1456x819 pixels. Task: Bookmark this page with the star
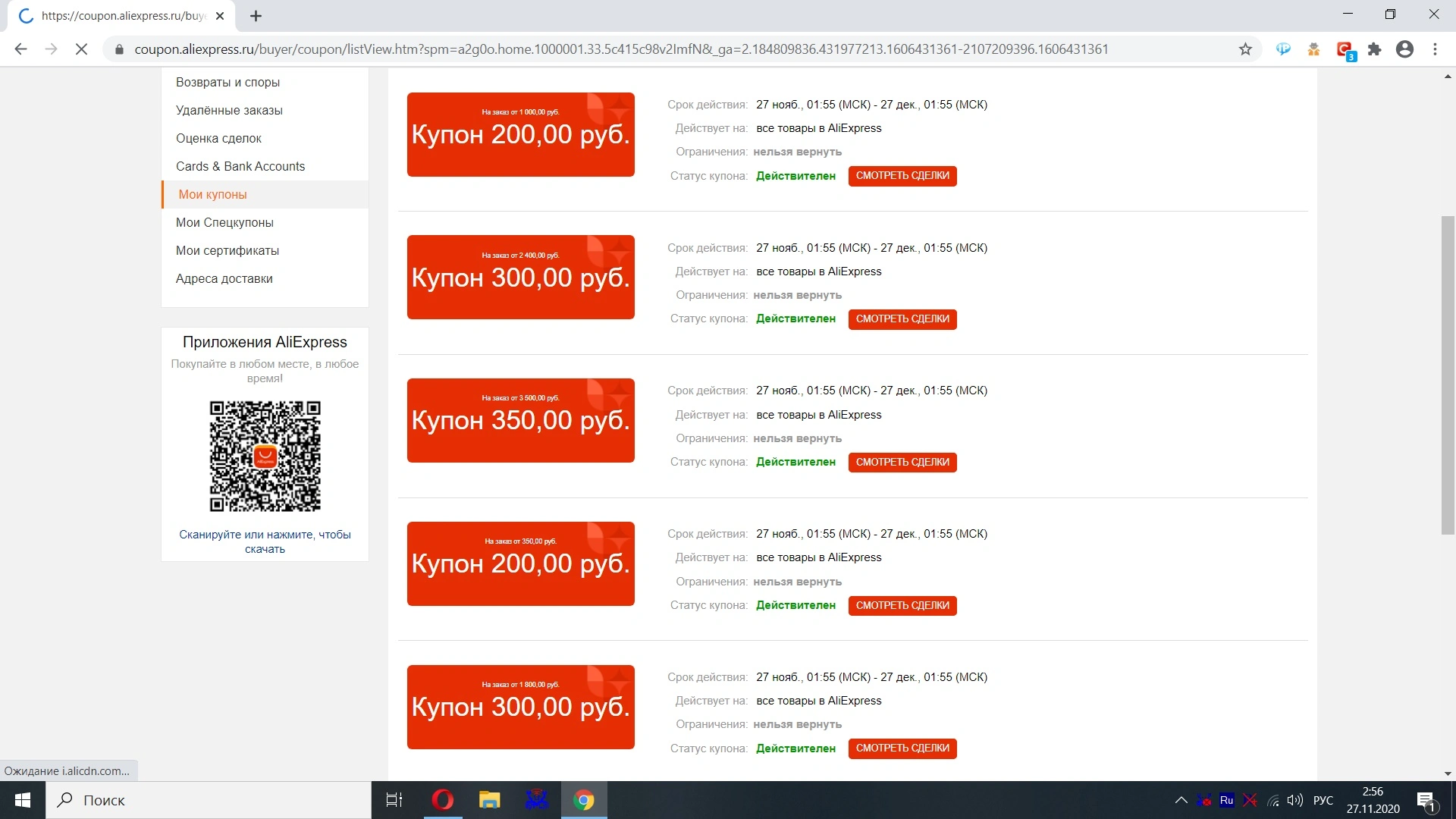1245,49
